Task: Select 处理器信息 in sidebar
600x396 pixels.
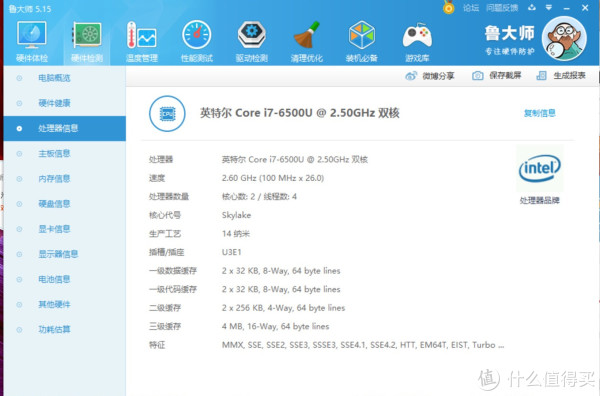Action: click(x=65, y=129)
